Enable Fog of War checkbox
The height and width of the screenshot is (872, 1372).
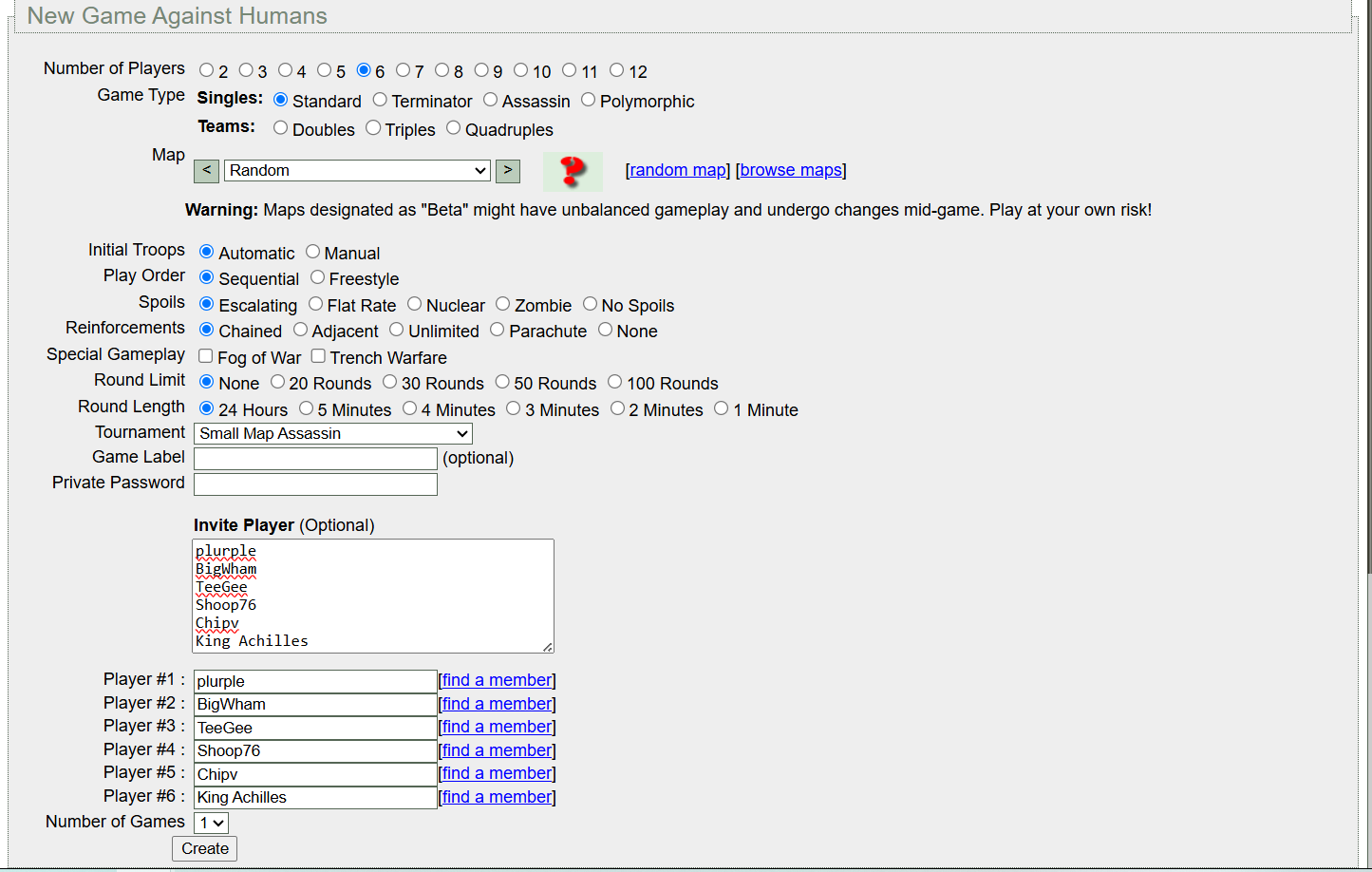tap(205, 356)
